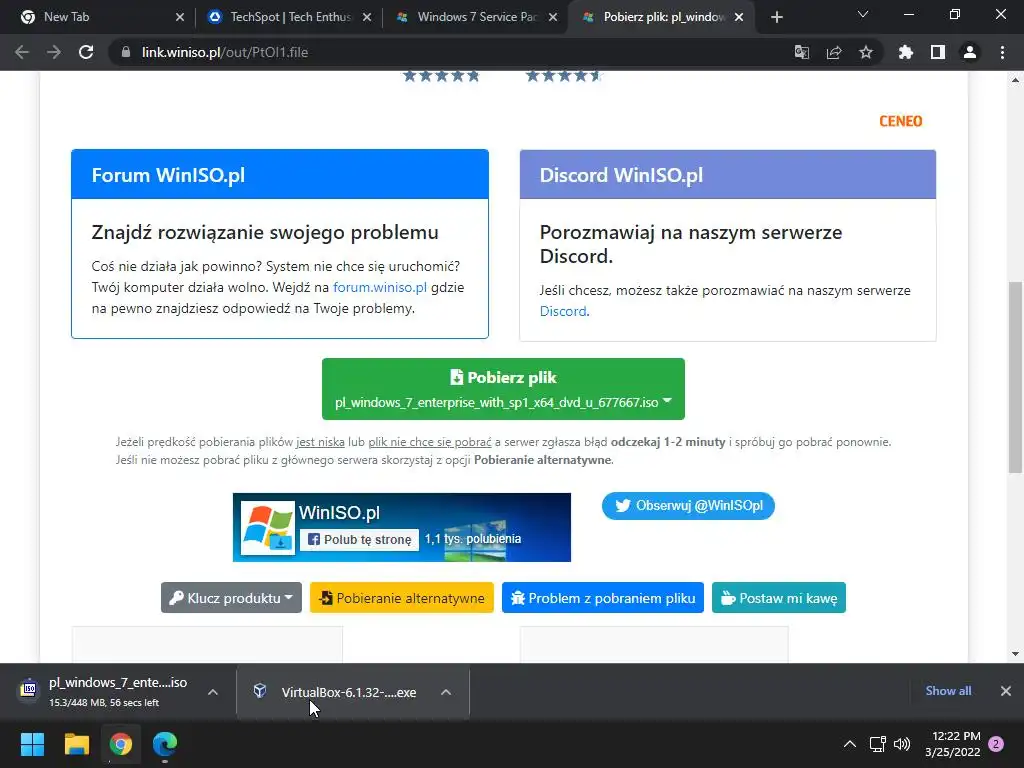Close the Windows 7 Service Pack tab
The height and width of the screenshot is (768, 1024).
tap(553, 18)
